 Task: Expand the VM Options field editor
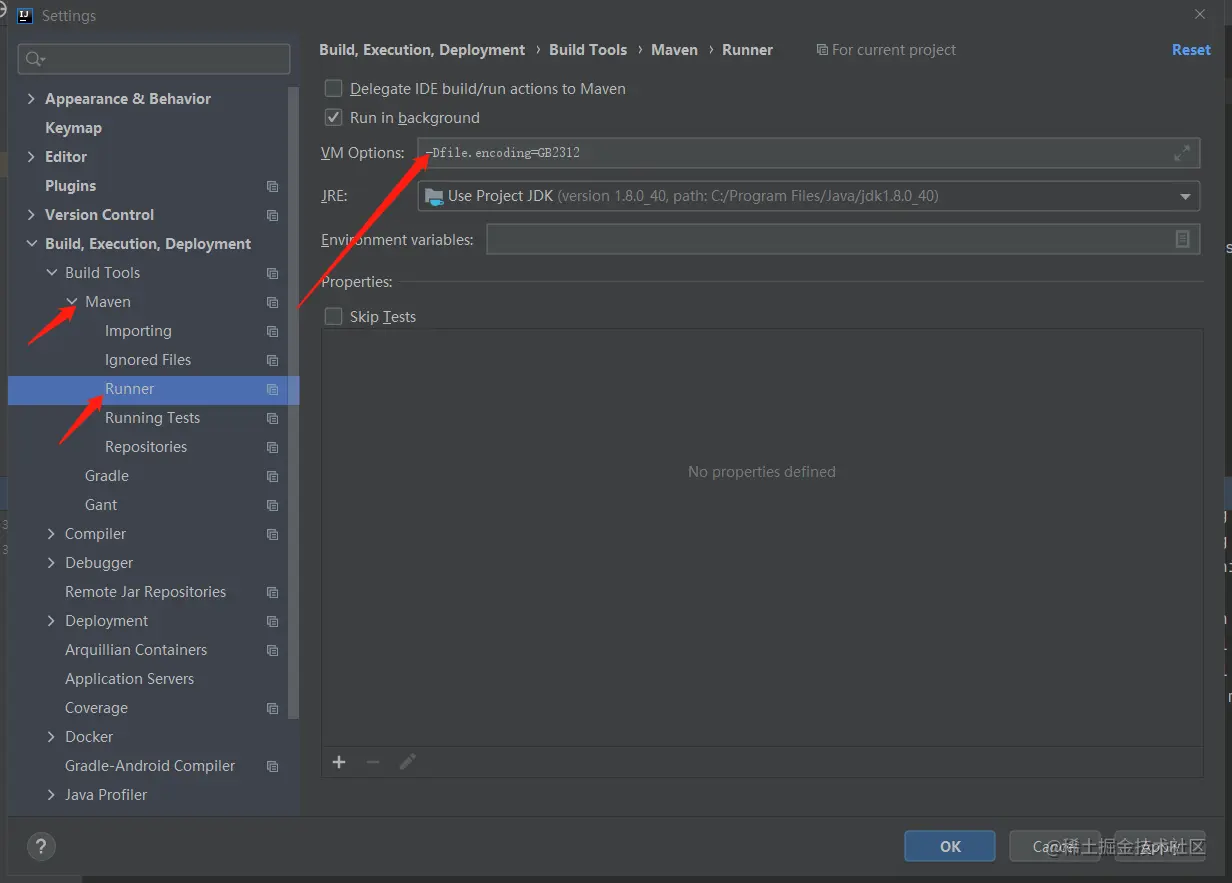pos(1182,153)
